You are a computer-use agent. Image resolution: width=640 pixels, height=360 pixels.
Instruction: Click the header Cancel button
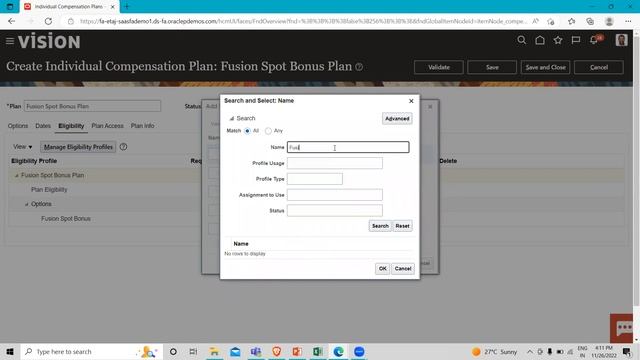(x=599, y=67)
